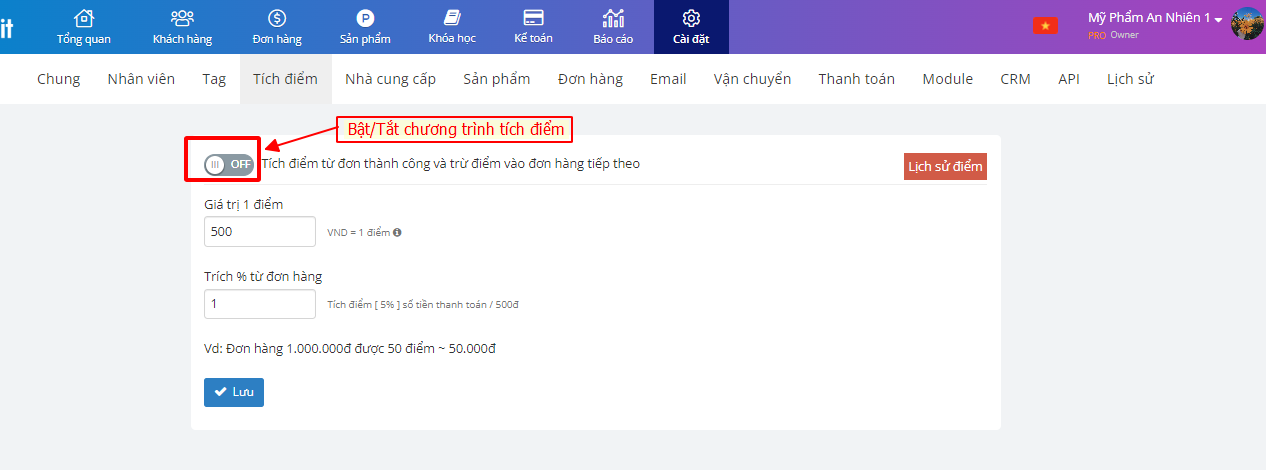Switch to the Nhà cung cấp tab
This screenshot has height=470, width=1266.
390,79
